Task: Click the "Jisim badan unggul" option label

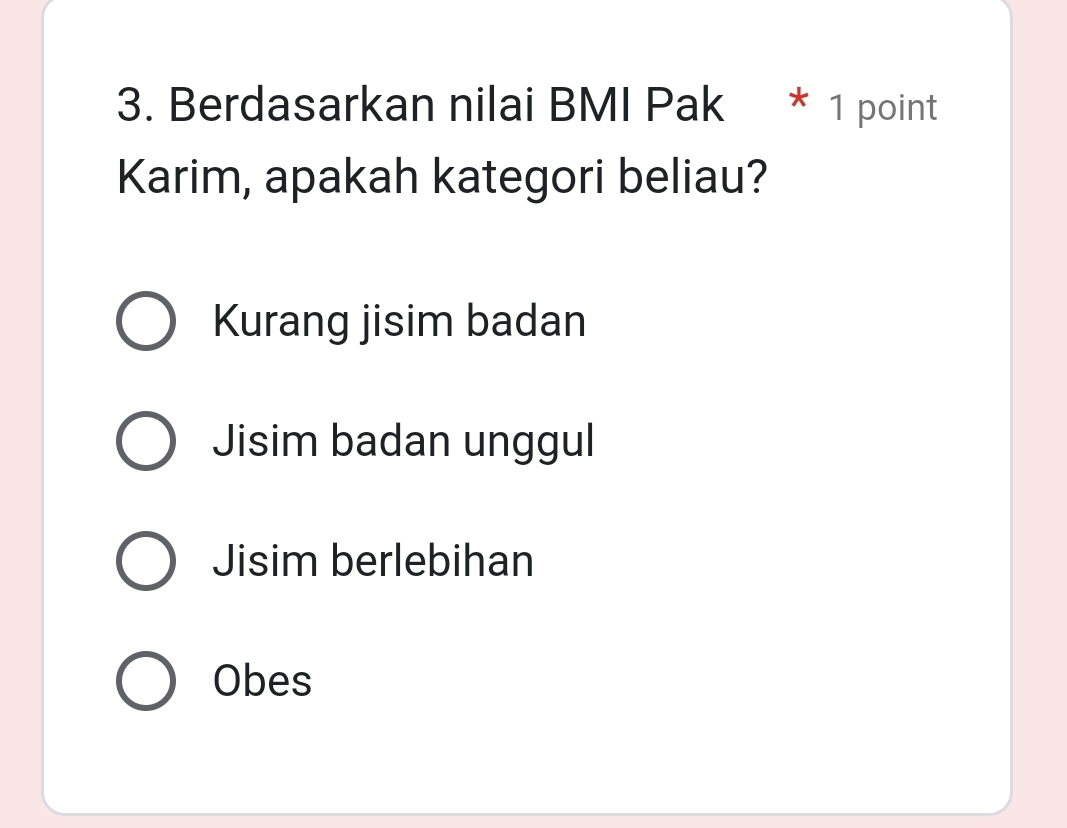Action: [x=404, y=441]
